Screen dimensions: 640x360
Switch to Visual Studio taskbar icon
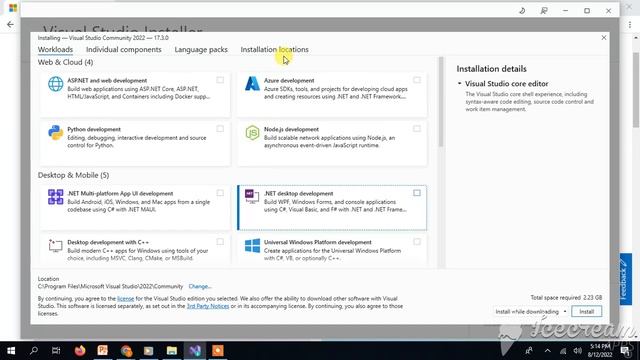click(195, 351)
